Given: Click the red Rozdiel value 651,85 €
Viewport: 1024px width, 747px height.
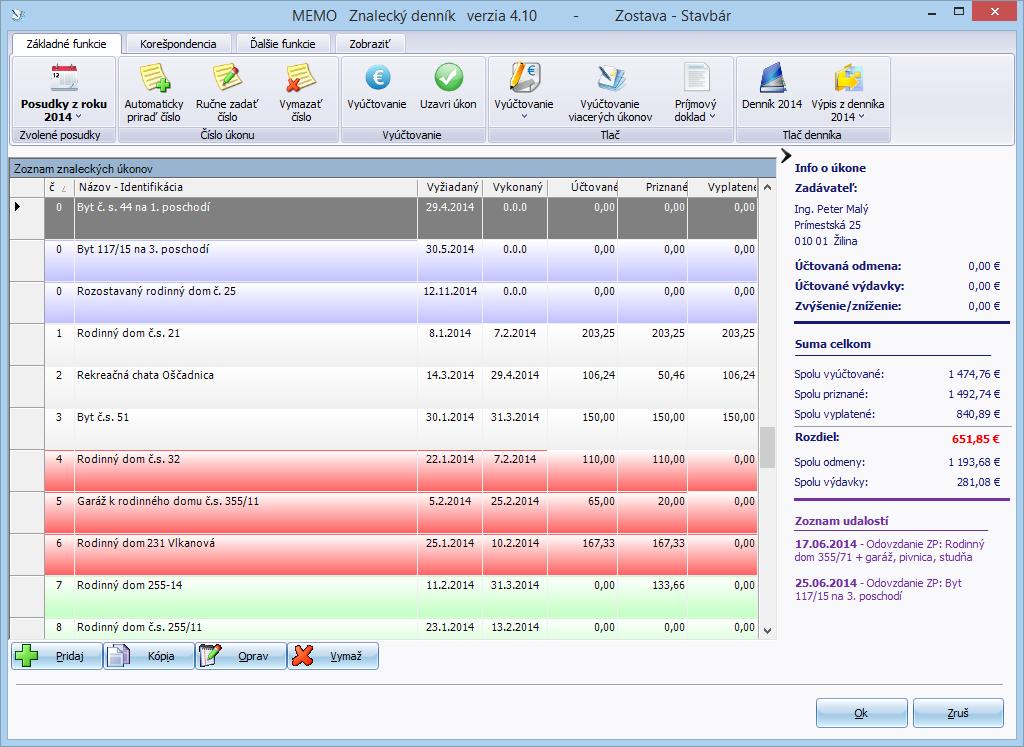Looking at the screenshot, I should [x=976, y=439].
